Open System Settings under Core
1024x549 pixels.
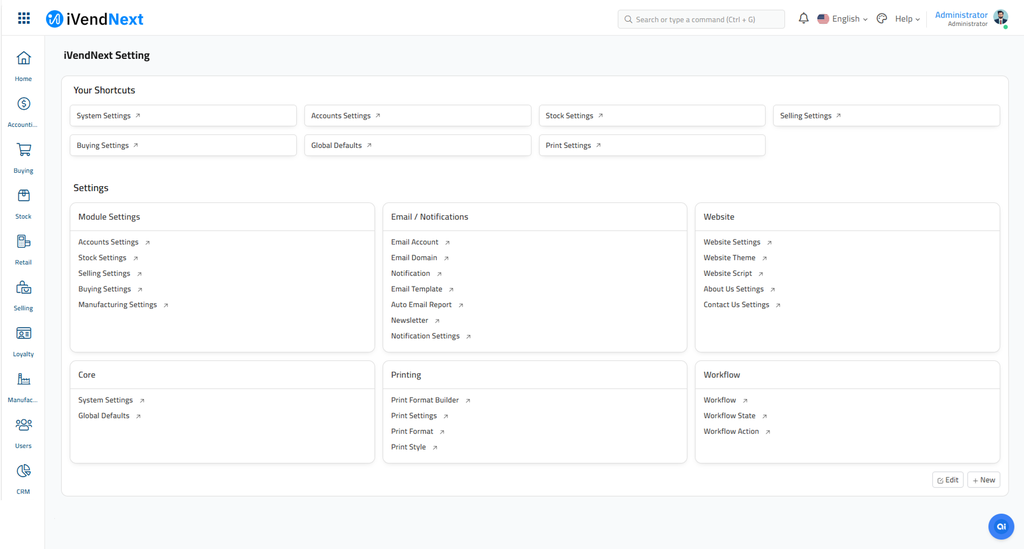pos(106,400)
